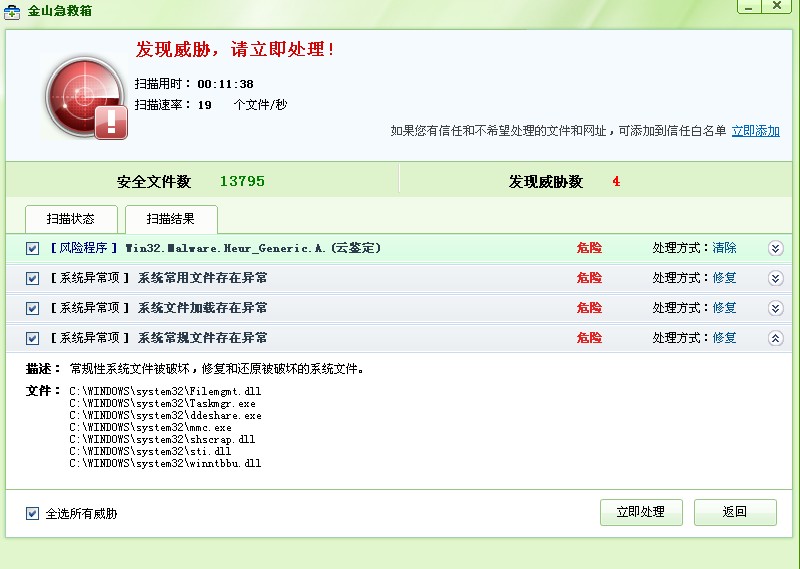
Task: Click the 发现威胁，请立即处理 warning headline
Action: pyautogui.click(x=235, y=50)
